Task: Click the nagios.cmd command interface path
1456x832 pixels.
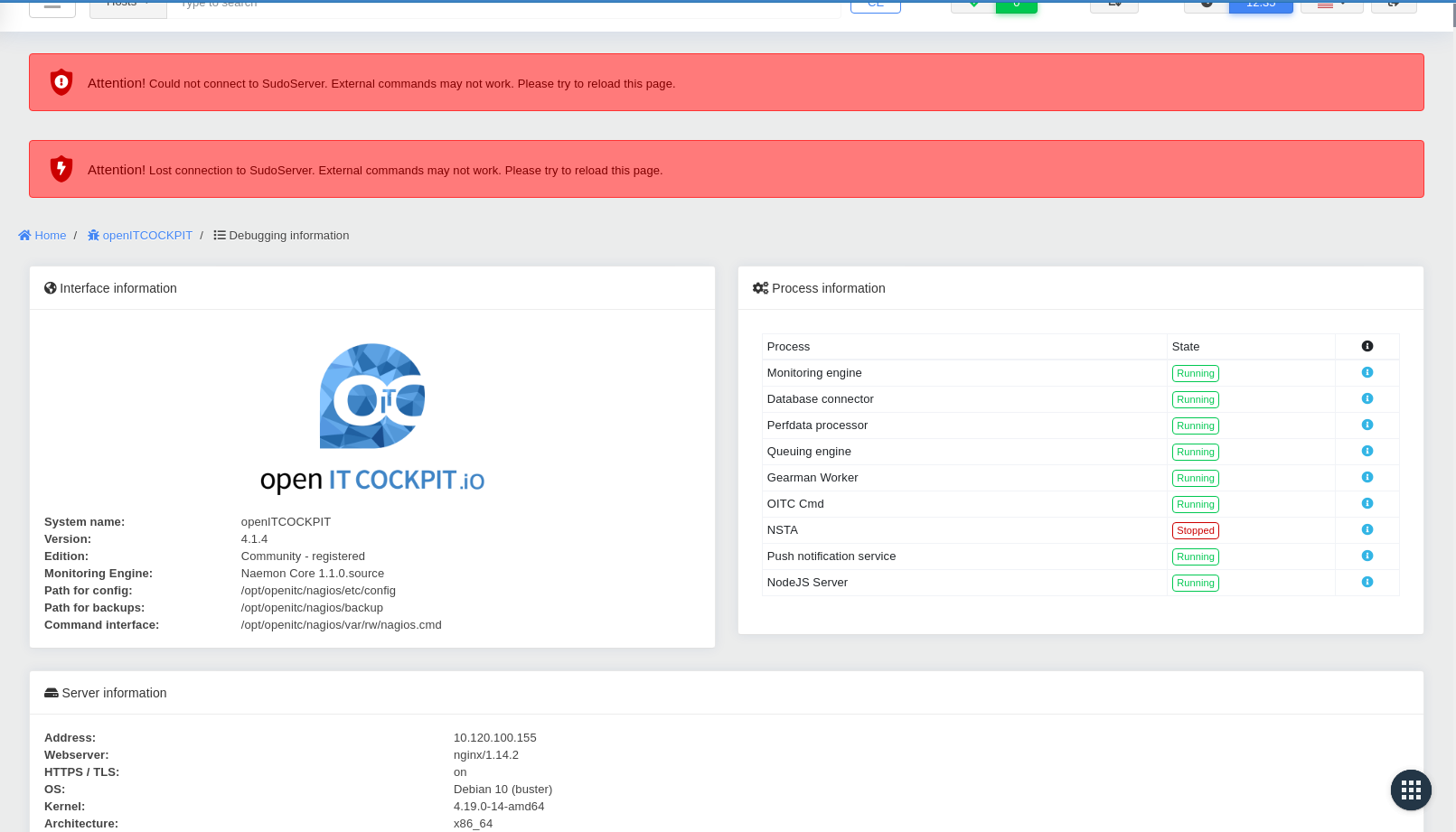Action: coord(341,625)
